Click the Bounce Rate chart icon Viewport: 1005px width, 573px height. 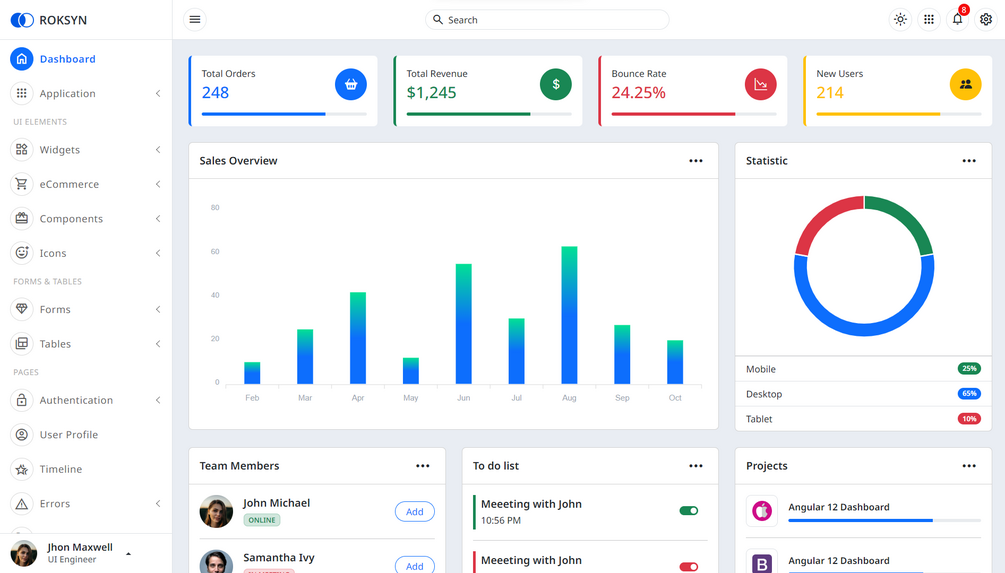(761, 84)
